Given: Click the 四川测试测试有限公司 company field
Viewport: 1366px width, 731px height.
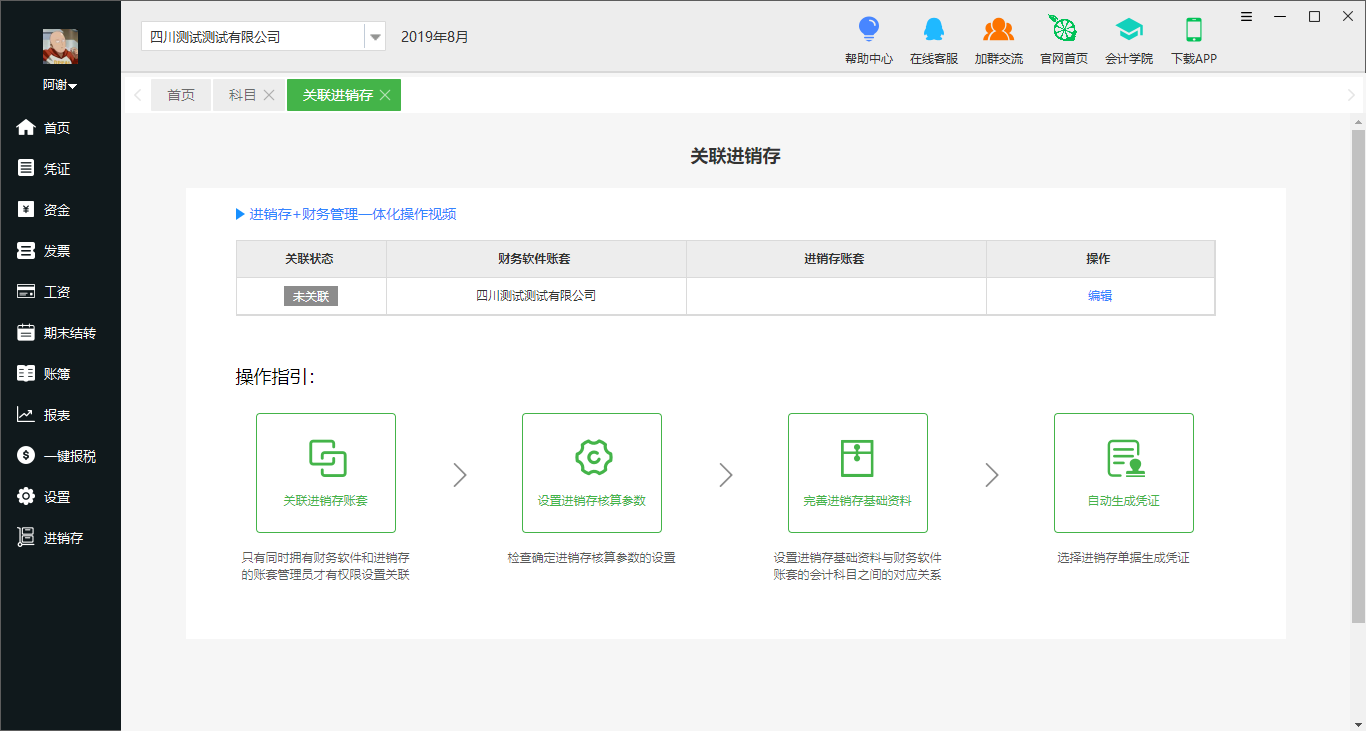Looking at the screenshot, I should 252,37.
